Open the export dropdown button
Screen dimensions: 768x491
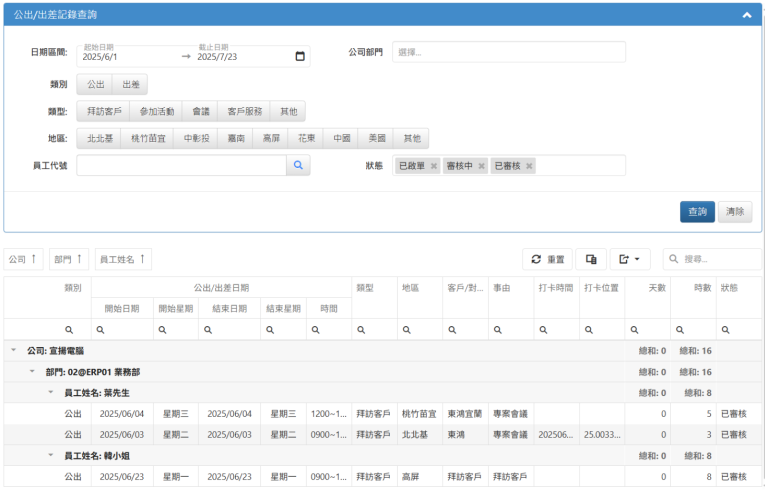click(630, 259)
